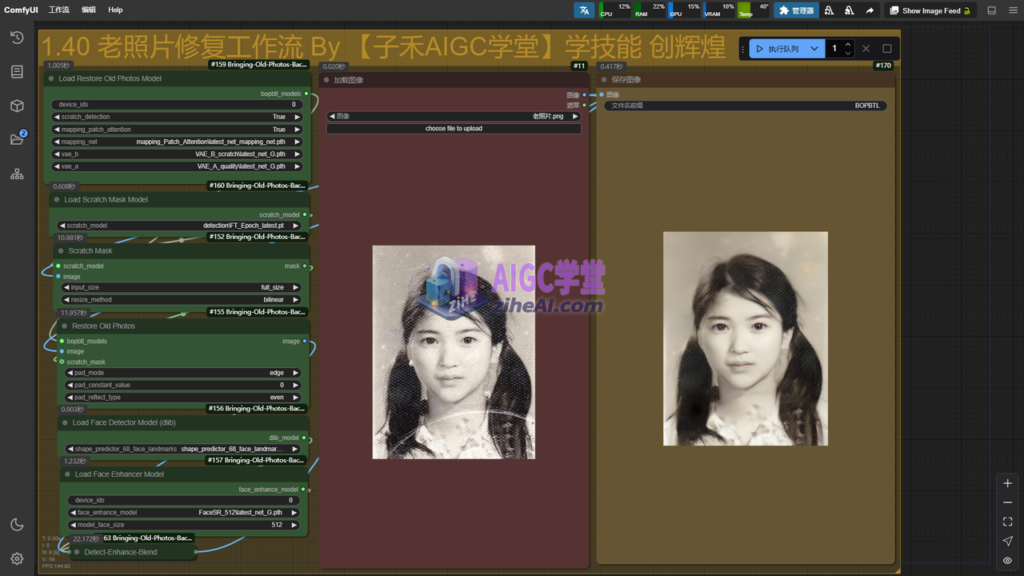Viewport: 1024px width, 576px height.
Task: Zoom in with the plus canvas icon
Action: [1008, 483]
